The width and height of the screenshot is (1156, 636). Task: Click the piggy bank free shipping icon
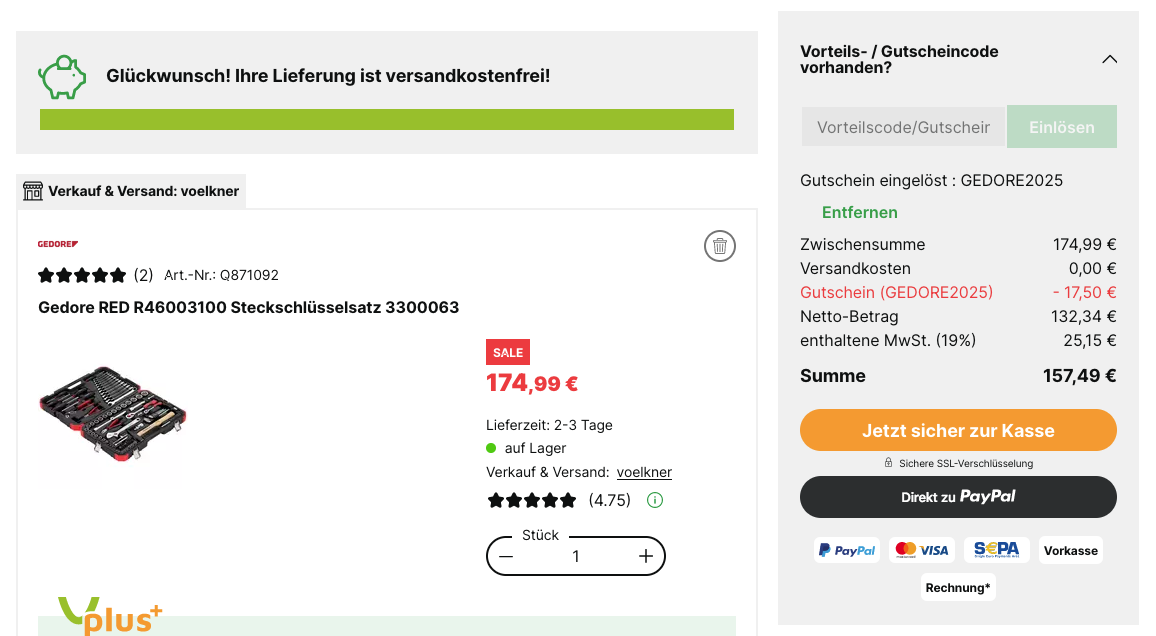(63, 76)
